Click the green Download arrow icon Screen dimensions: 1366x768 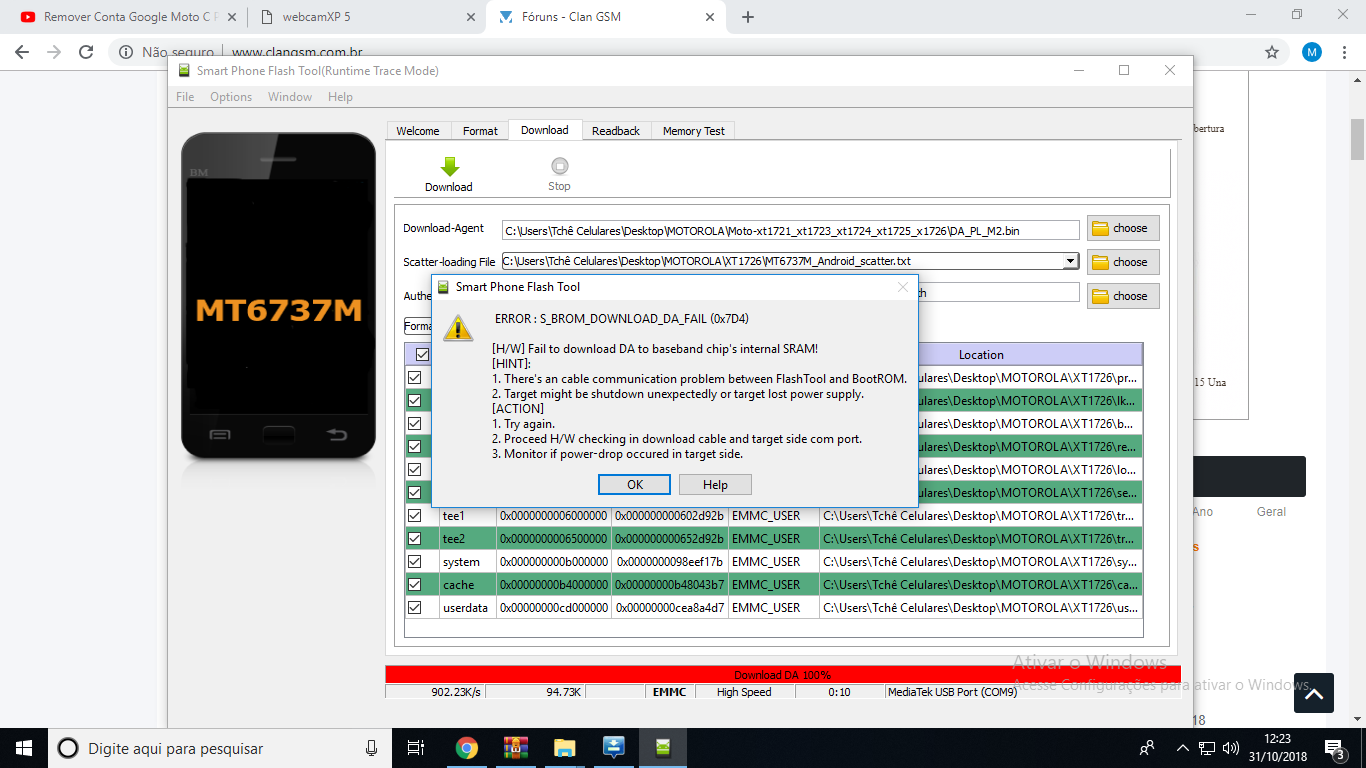449,166
